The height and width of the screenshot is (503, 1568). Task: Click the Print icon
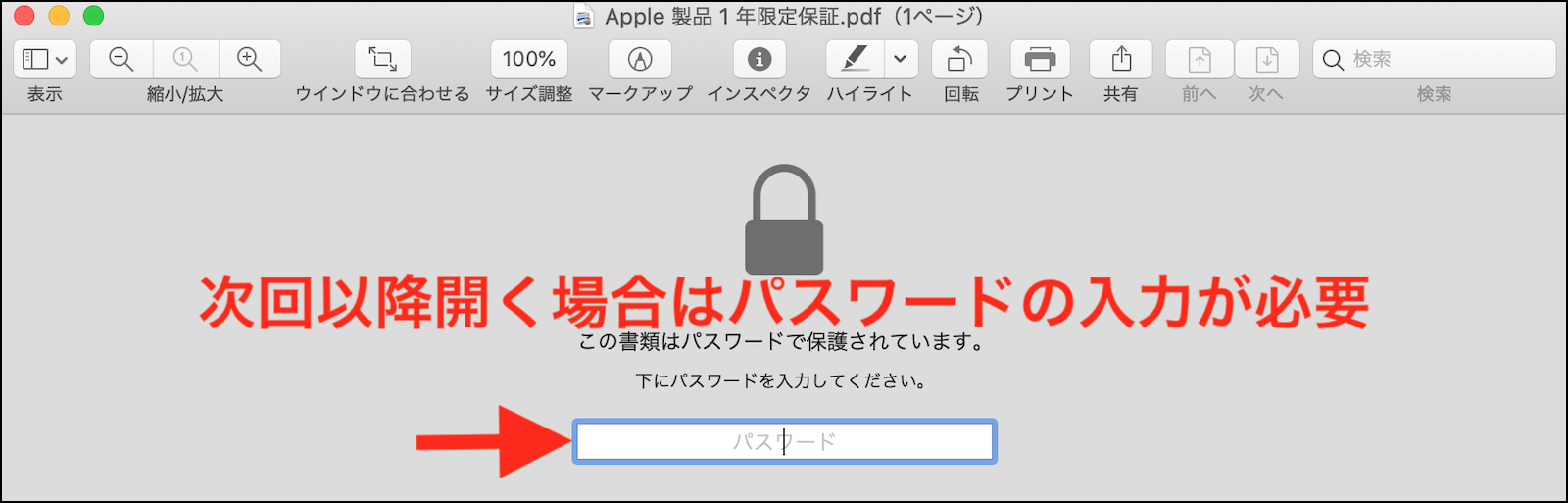(1040, 60)
